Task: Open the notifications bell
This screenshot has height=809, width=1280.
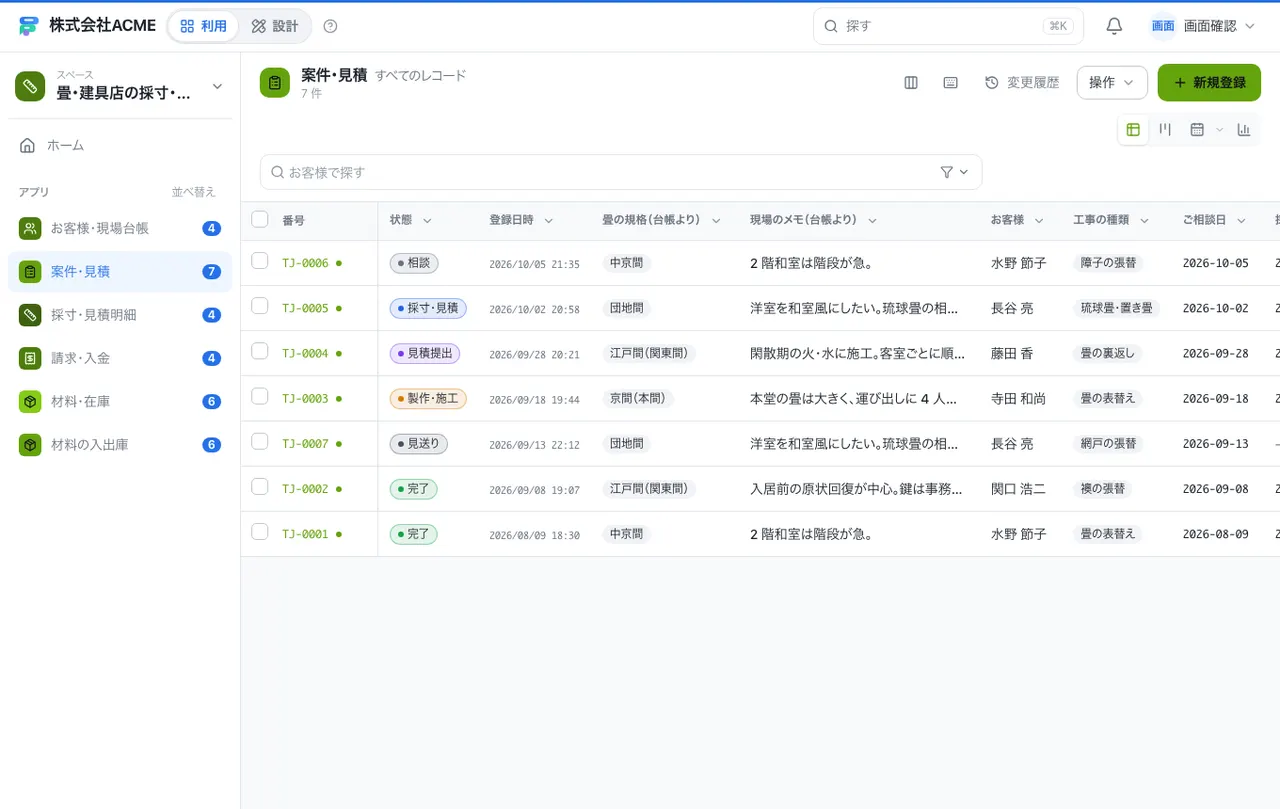Action: coord(1114,26)
